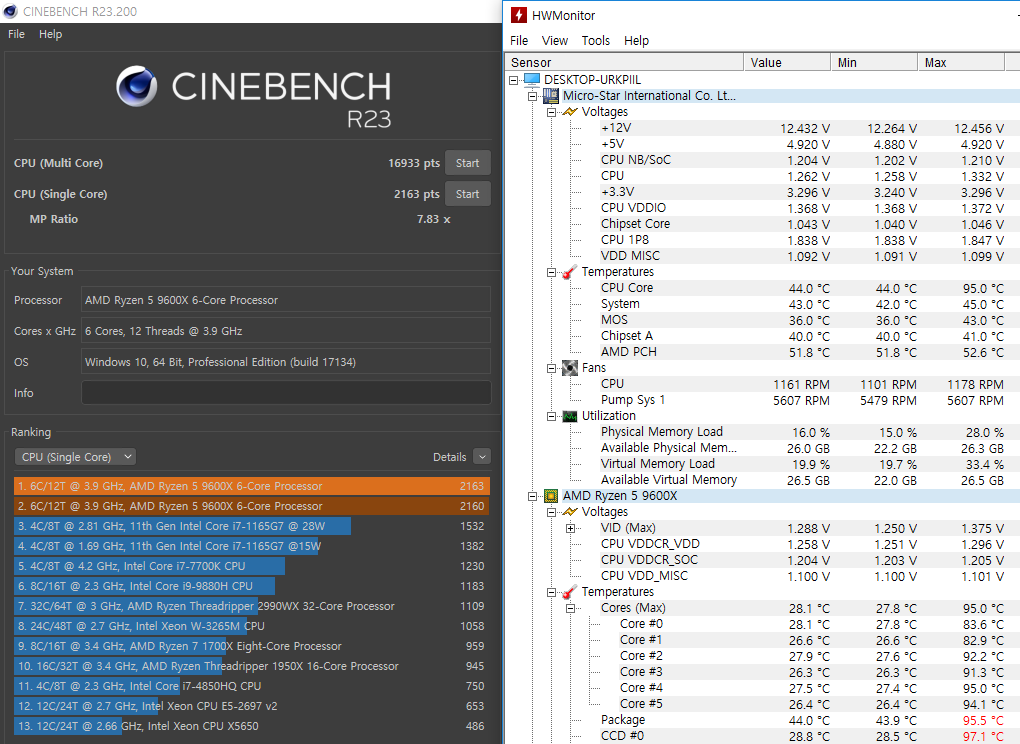
Task: Collapse the motherboard Voltages section
Action: coord(552,112)
